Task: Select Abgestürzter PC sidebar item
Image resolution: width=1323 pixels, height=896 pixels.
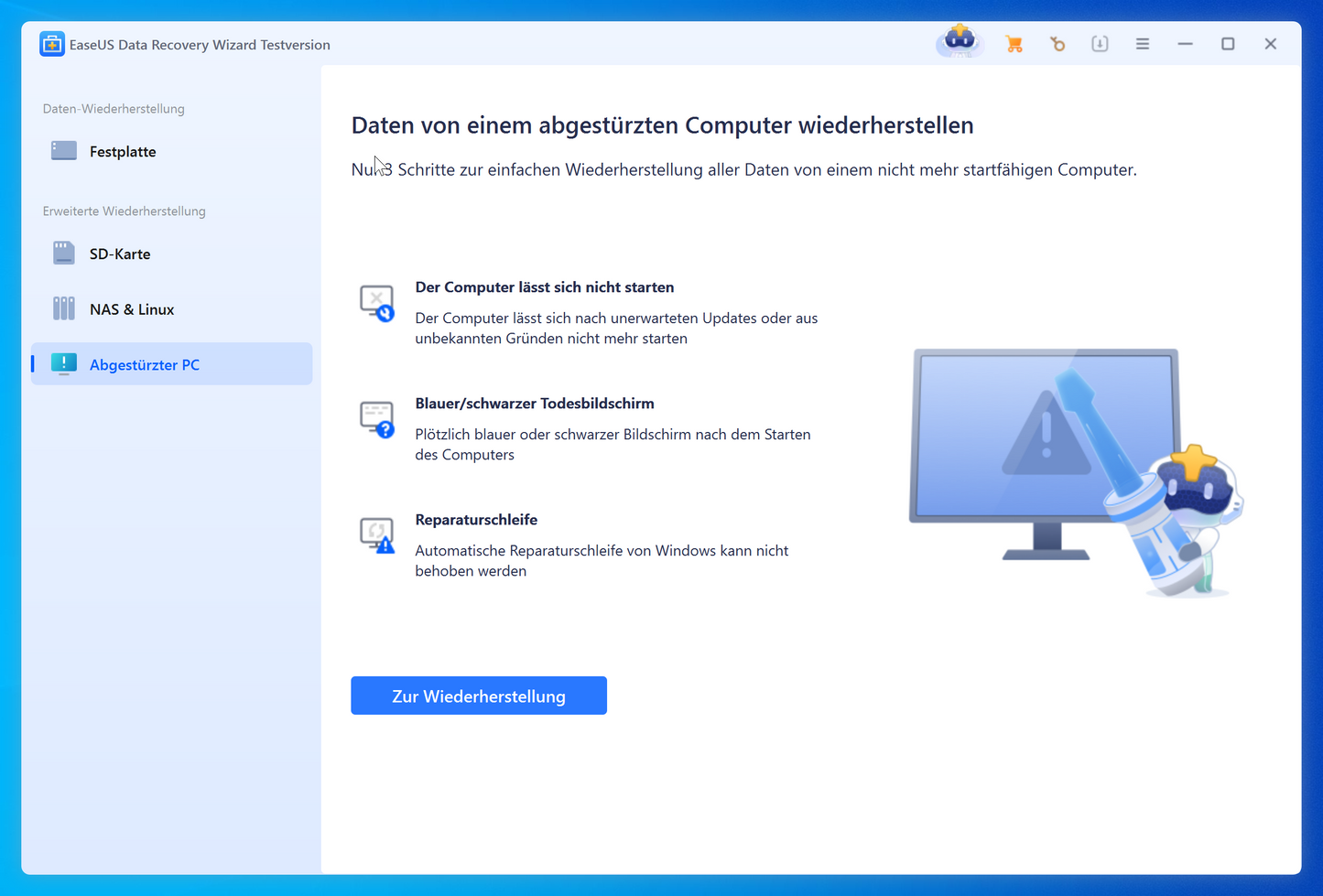Action: click(144, 364)
